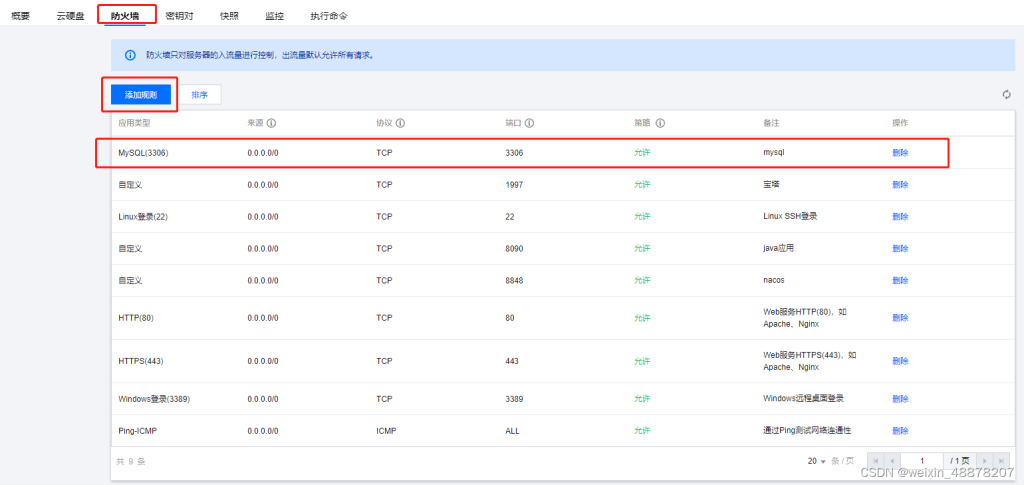Click the ALL port cell
Image resolution: width=1024 pixels, height=485 pixels.
[x=512, y=431]
